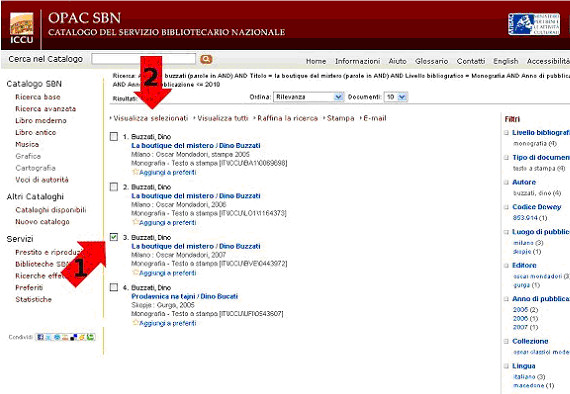Collapse the Livello bibliografico filter icon
The width and height of the screenshot is (570, 394).
tap(506, 133)
